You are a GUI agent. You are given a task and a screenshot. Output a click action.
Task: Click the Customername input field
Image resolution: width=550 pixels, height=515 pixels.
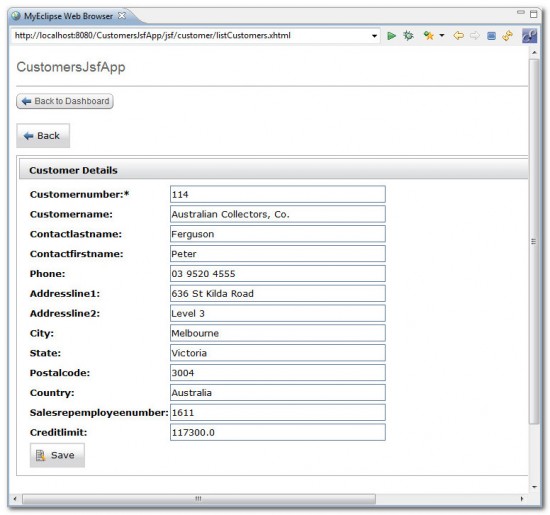point(277,214)
